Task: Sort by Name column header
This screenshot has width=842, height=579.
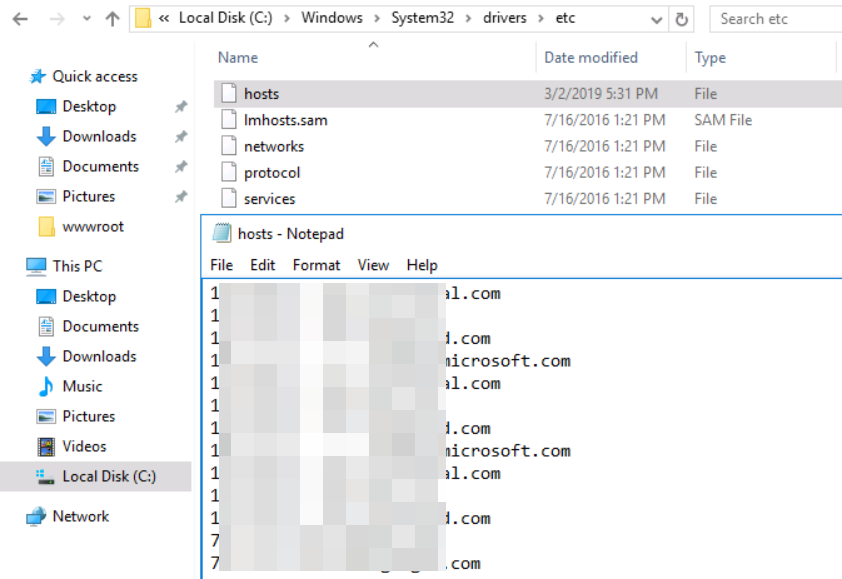Action: click(238, 57)
